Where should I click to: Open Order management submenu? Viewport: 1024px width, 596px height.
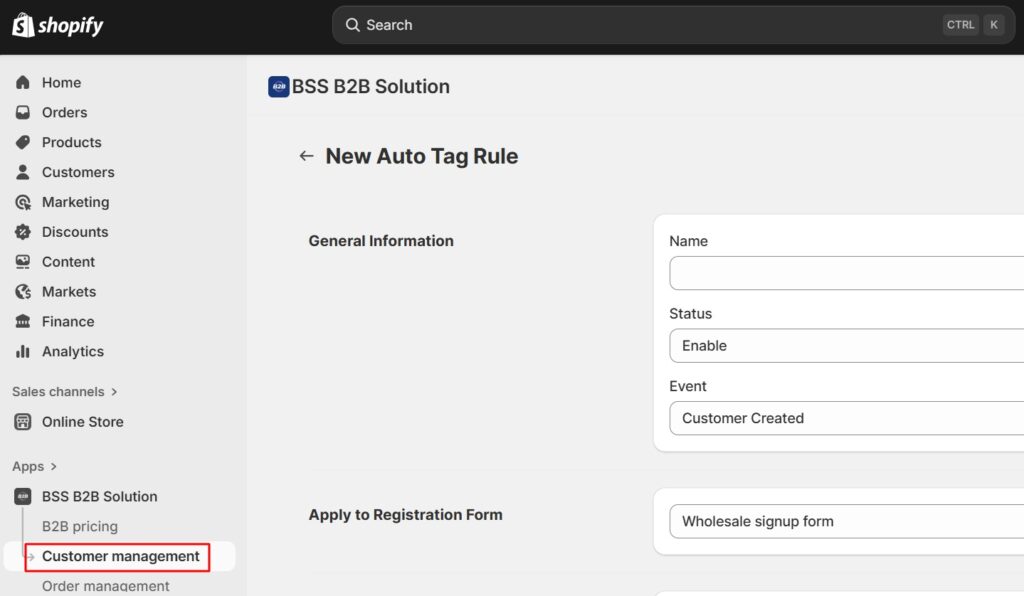106,586
